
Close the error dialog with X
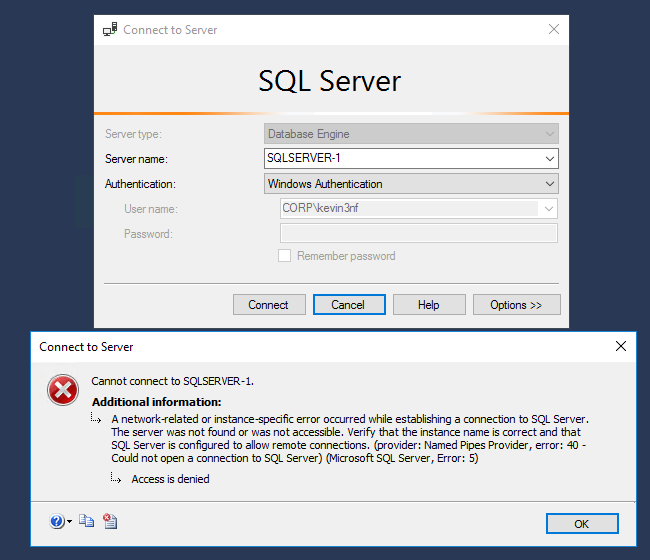(x=621, y=346)
